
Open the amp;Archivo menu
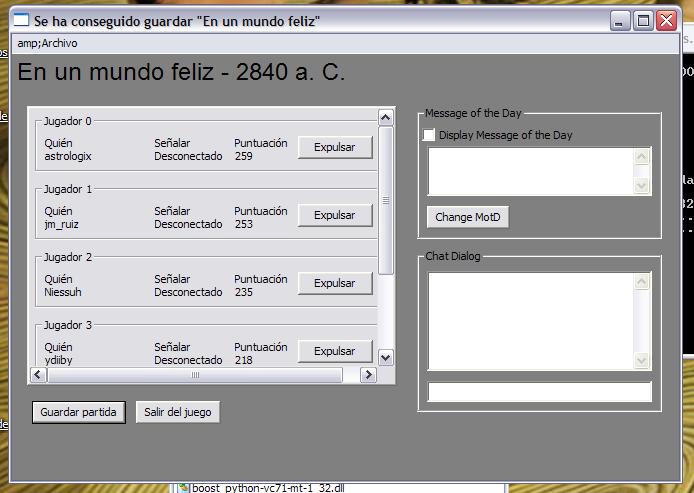(x=47, y=44)
